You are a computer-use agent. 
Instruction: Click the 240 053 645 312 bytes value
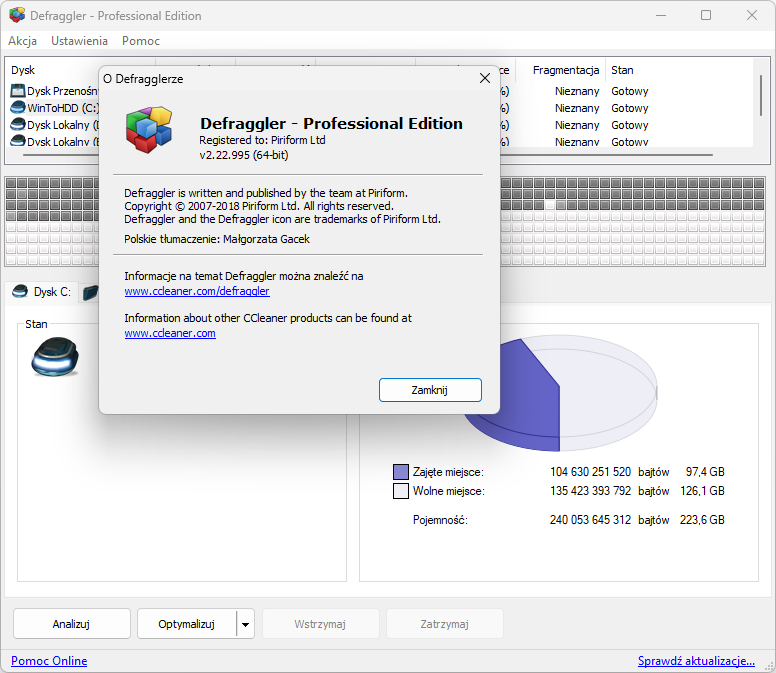pyautogui.click(x=590, y=520)
